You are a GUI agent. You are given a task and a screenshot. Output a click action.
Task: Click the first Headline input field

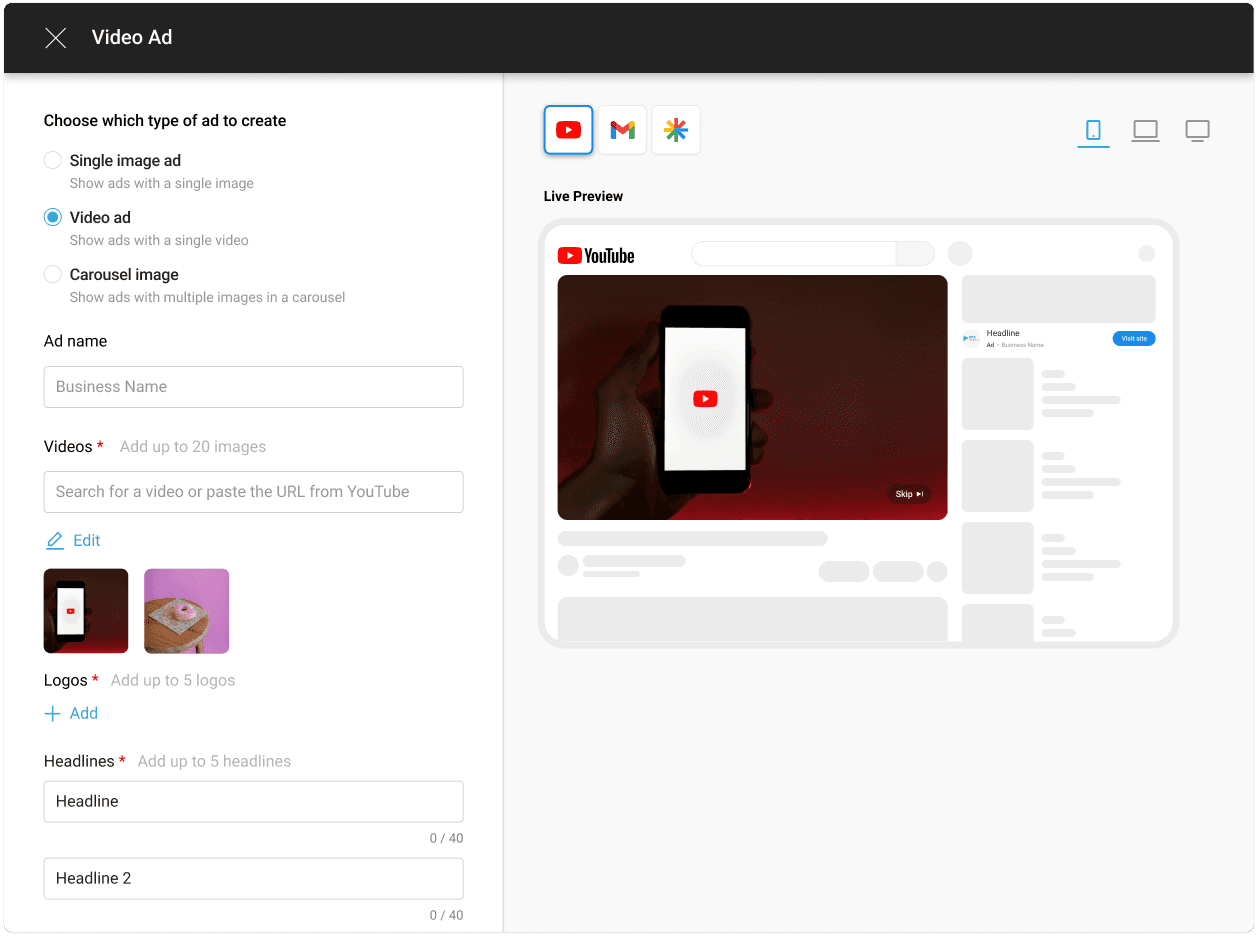[x=253, y=802]
